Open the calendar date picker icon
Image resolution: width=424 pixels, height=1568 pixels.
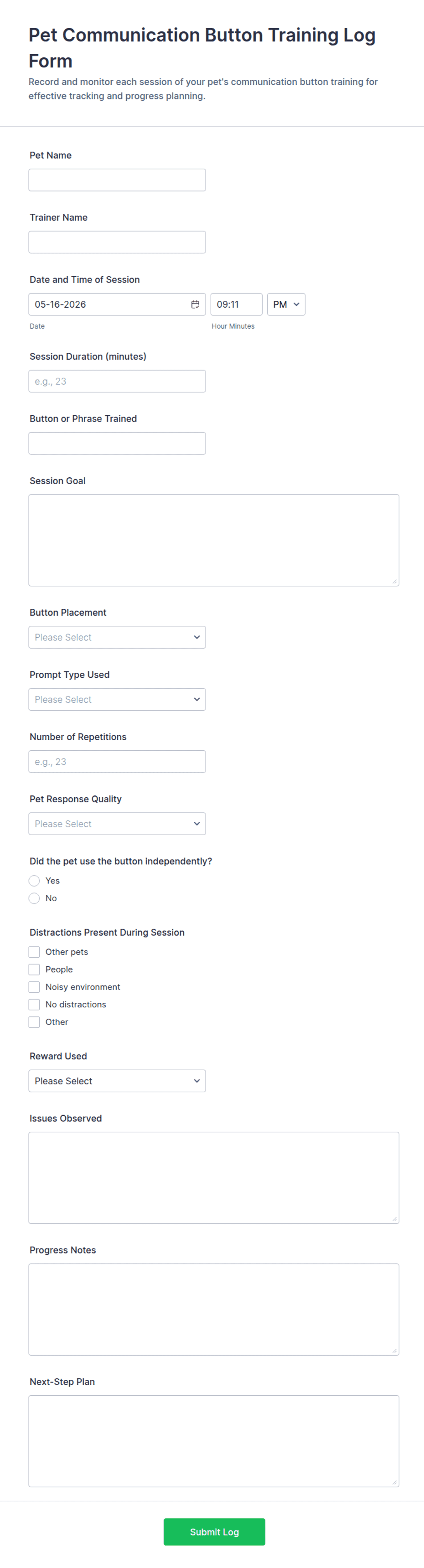point(195,304)
